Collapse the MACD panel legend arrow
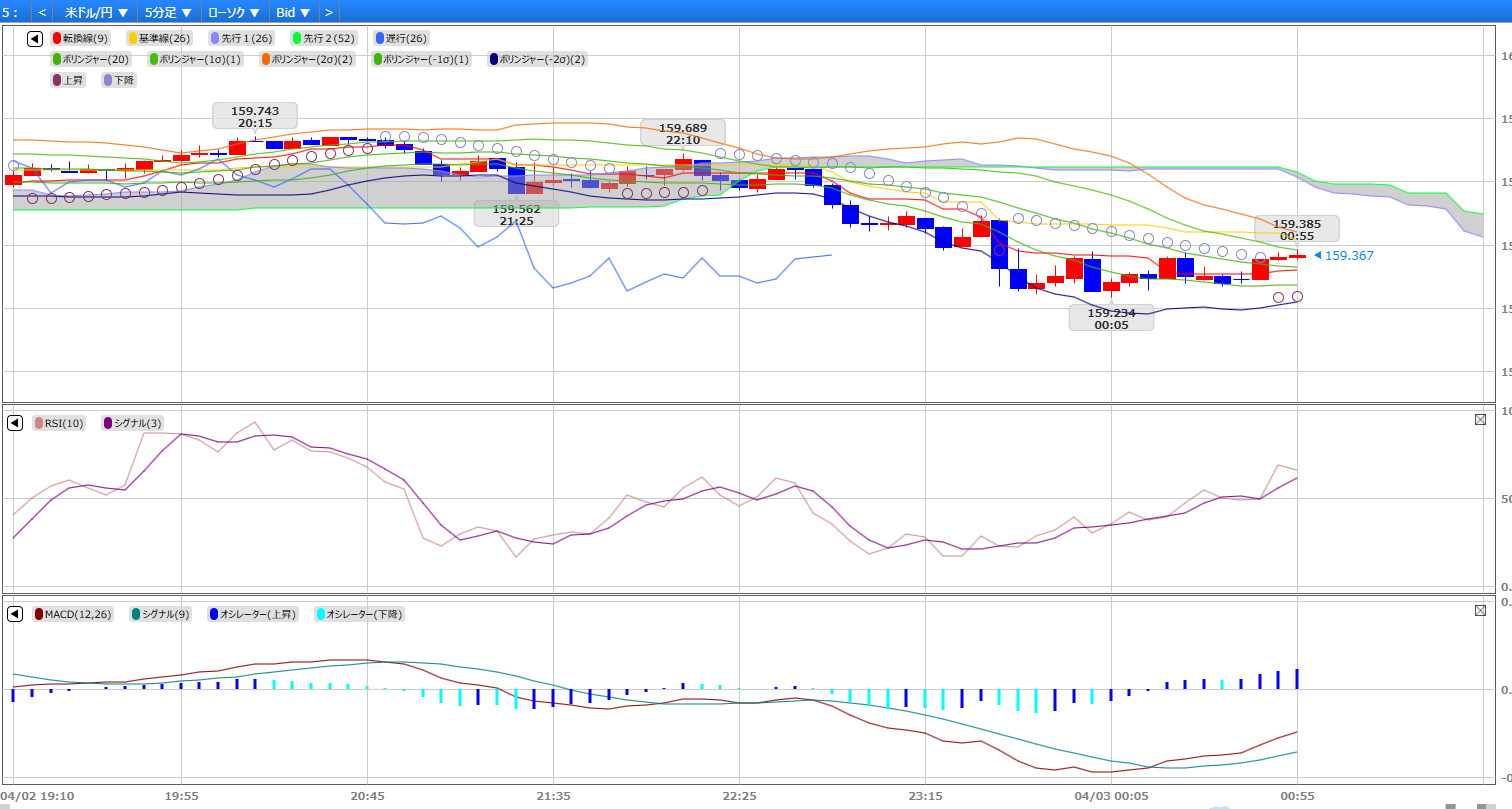This screenshot has height=809, width=1512. point(15,614)
